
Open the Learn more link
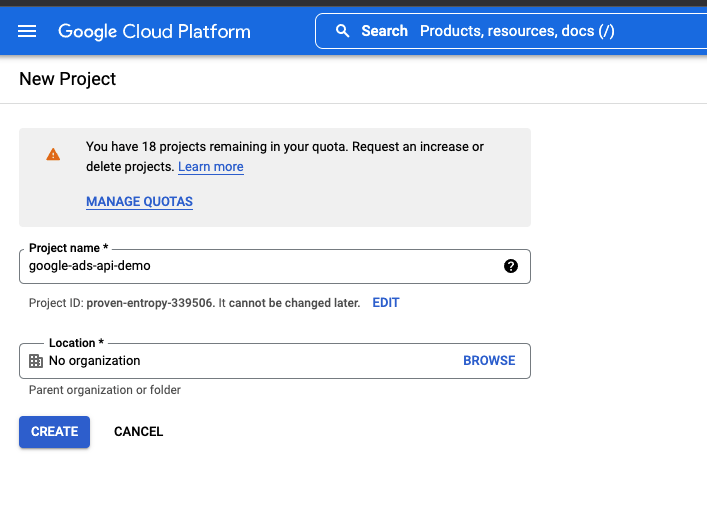click(211, 167)
